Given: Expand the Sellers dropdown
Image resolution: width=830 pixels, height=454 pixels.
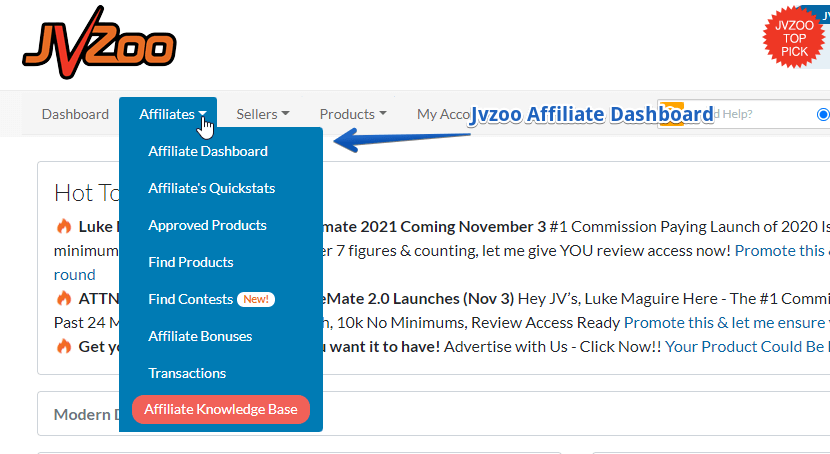Looking at the screenshot, I should 263,114.
